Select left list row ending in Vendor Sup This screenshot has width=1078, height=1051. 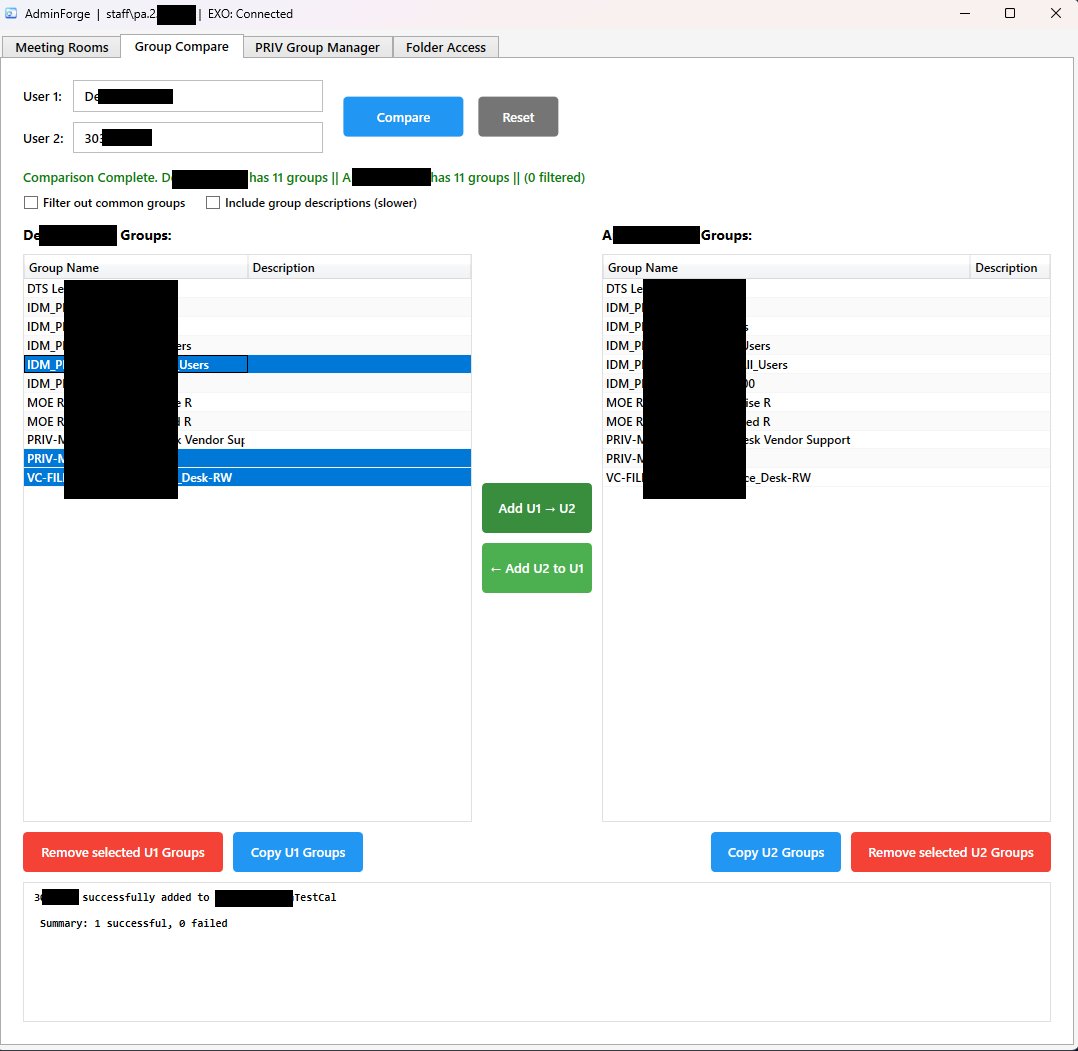tap(248, 440)
